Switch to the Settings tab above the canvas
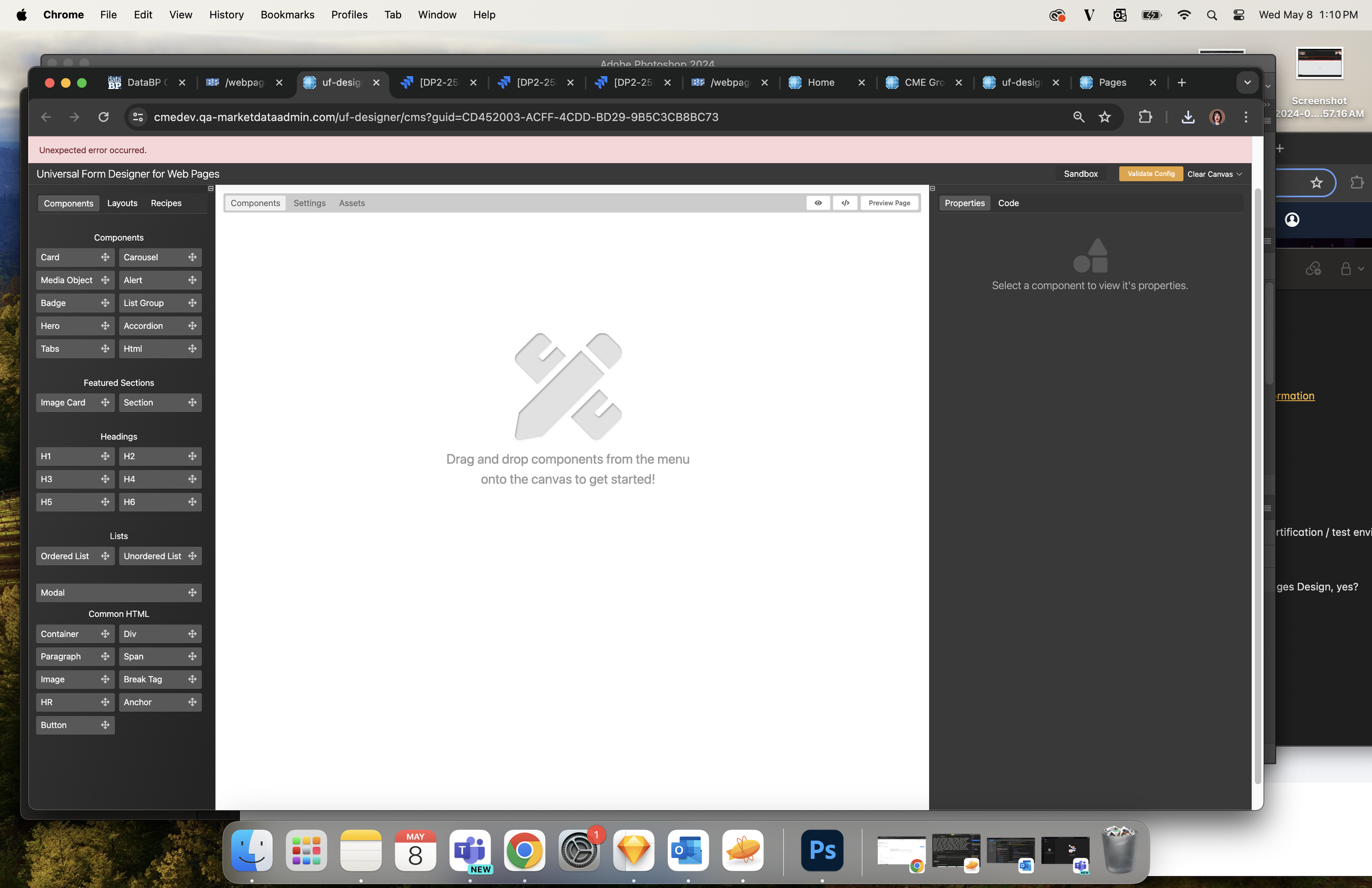1372x888 pixels. point(309,203)
